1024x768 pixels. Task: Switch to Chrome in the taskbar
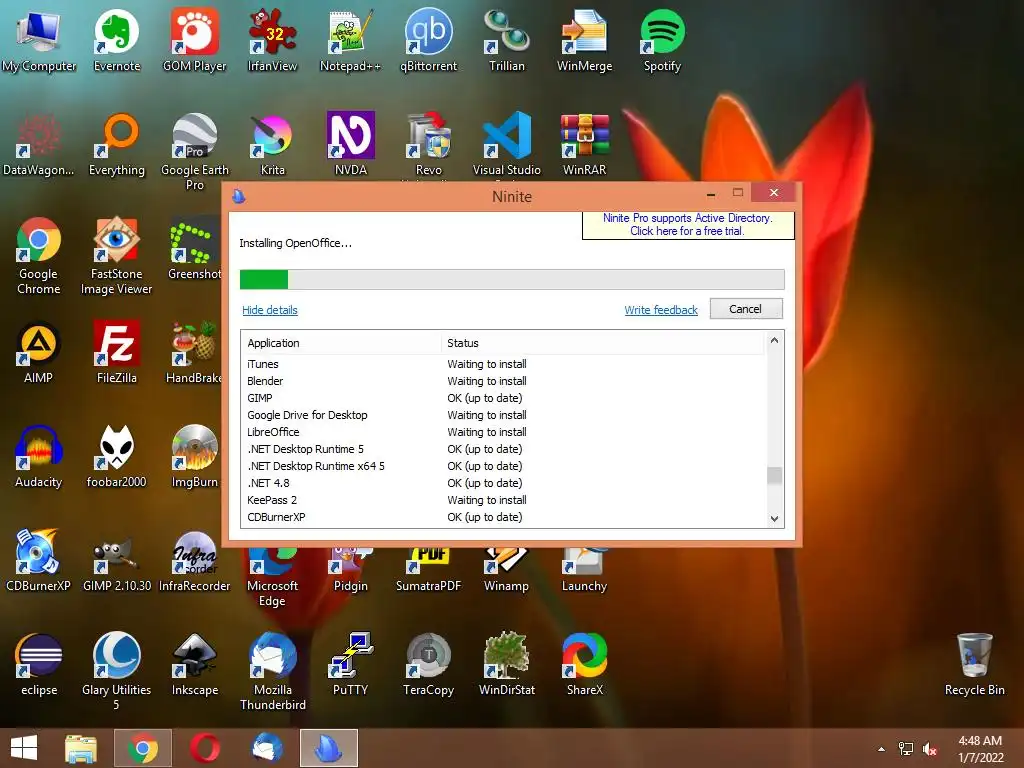click(x=143, y=748)
